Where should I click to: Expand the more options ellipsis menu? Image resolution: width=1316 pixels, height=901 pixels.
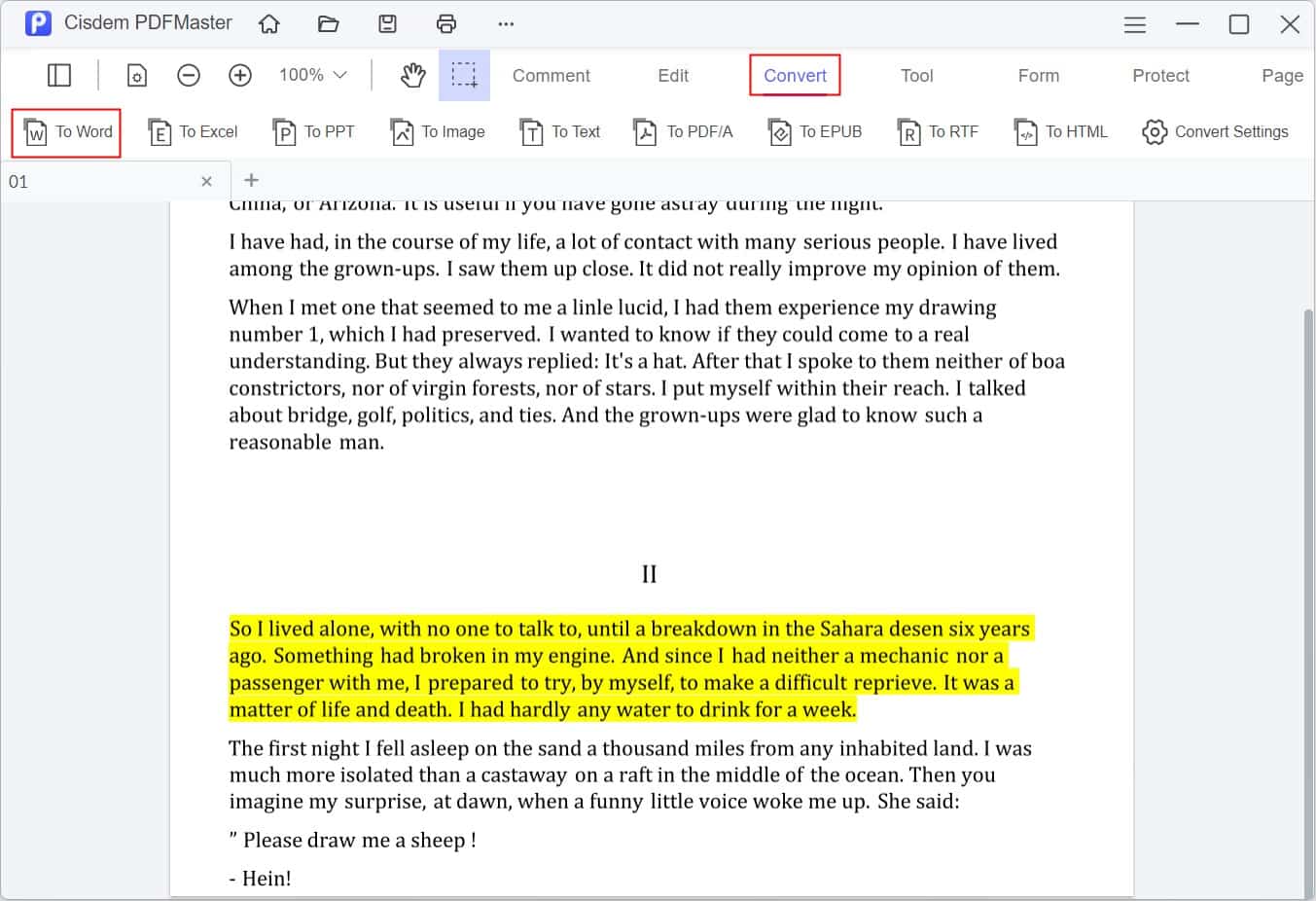tap(506, 23)
